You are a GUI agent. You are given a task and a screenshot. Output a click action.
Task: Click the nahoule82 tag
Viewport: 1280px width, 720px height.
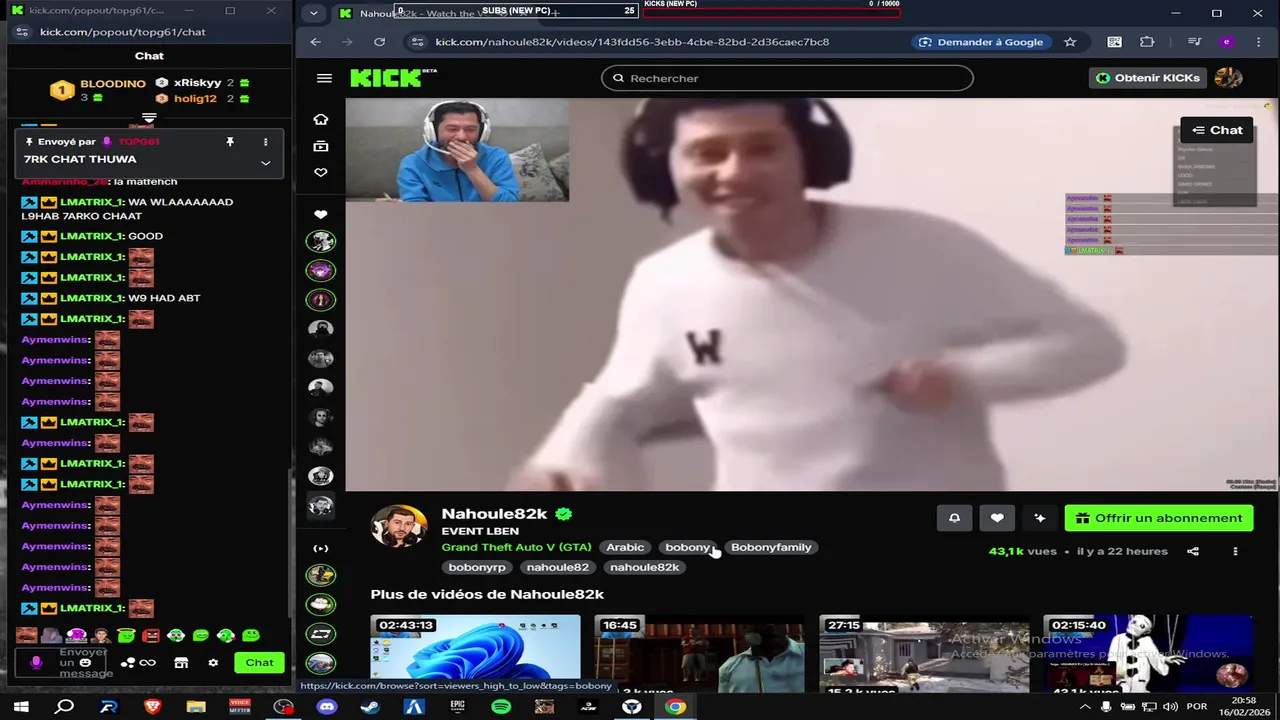coord(558,567)
